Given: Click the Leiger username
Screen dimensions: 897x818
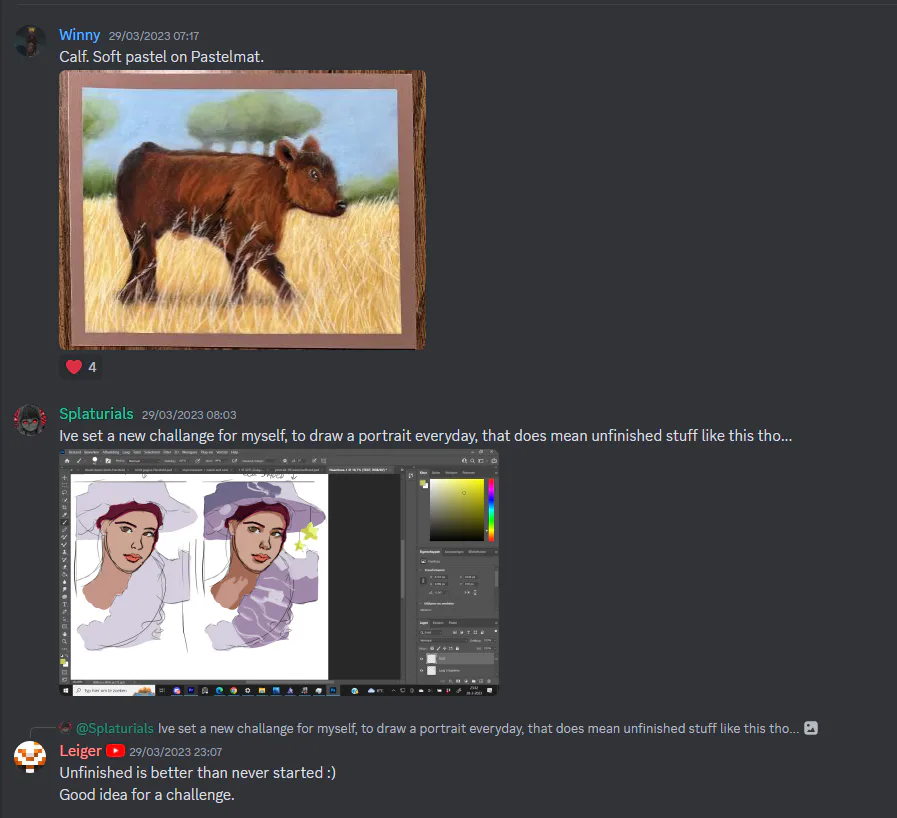Looking at the screenshot, I should coord(81,751).
